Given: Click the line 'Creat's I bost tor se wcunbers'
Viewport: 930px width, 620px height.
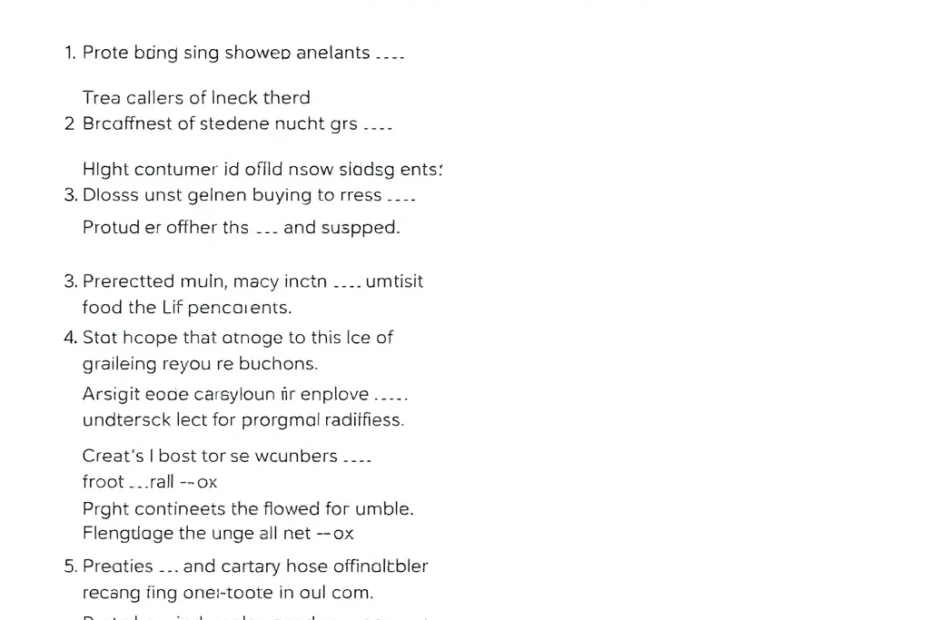Looking at the screenshot, I should click(227, 456).
